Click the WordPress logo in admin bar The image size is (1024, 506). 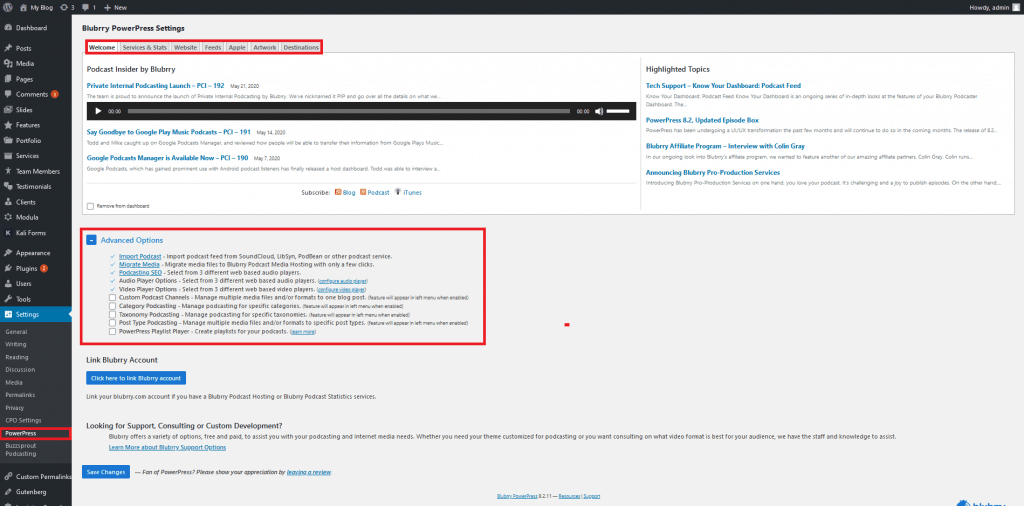[8, 7]
